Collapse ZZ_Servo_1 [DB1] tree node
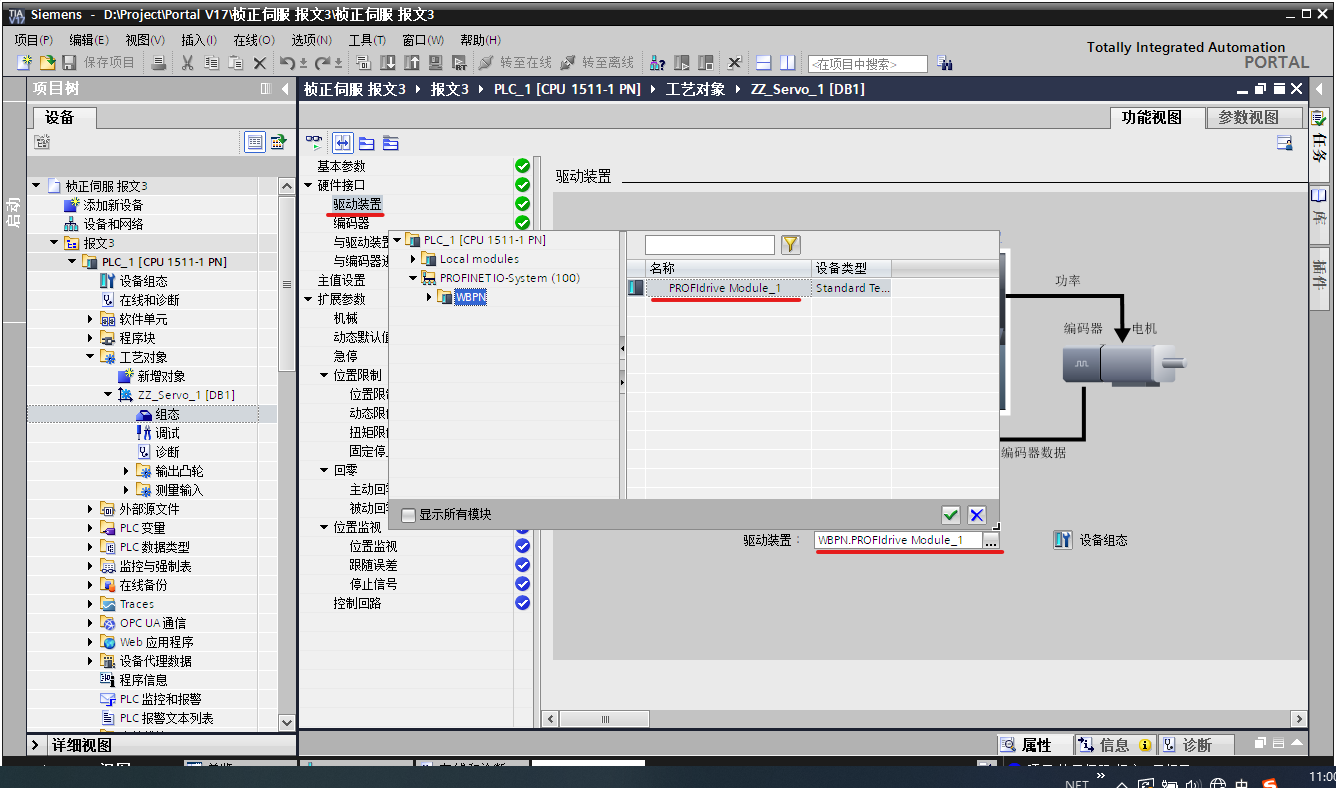1336x788 pixels. [109, 395]
